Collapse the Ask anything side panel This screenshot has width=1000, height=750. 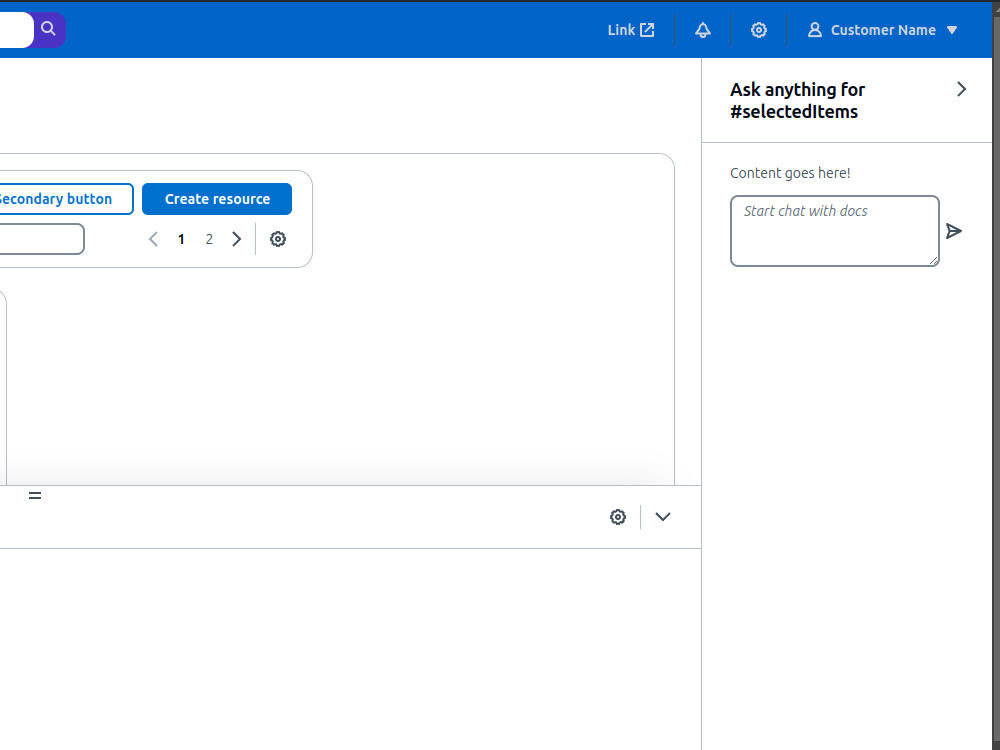pos(961,89)
